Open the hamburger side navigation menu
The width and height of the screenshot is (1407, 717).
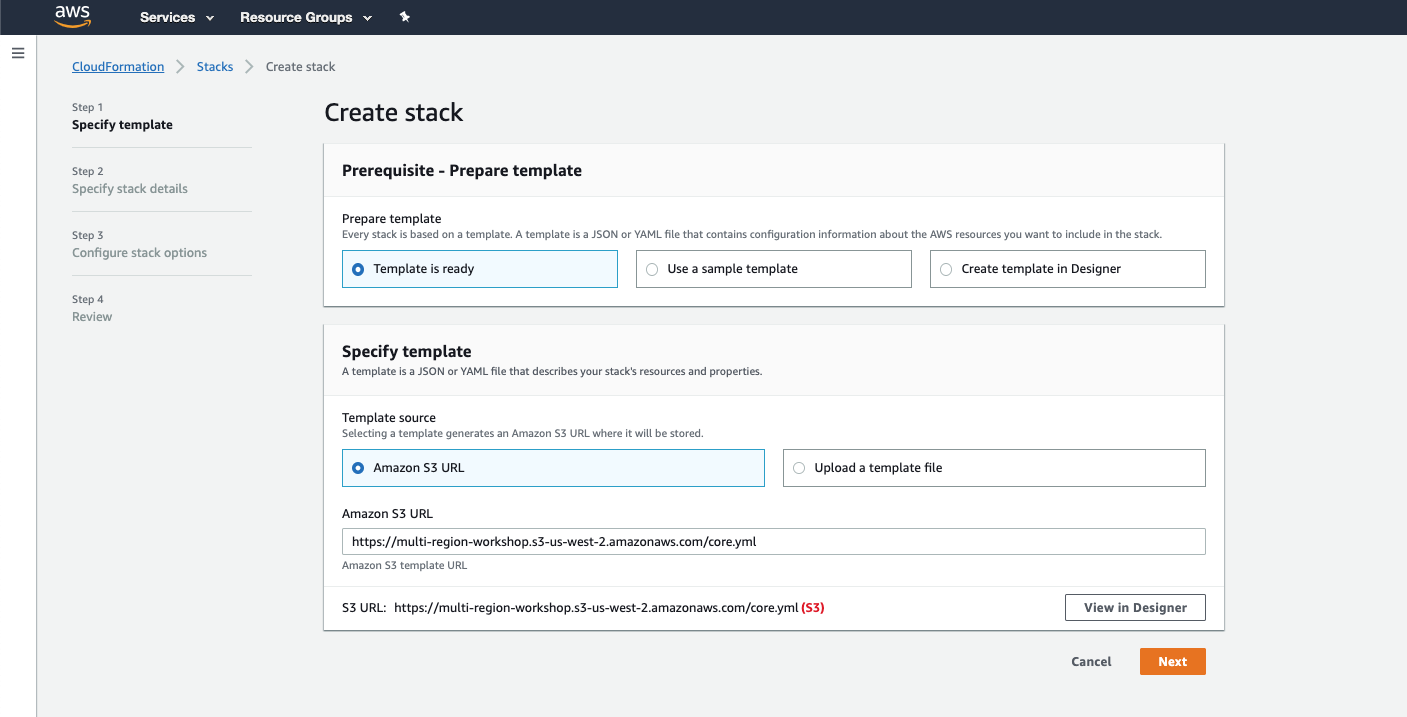coord(18,53)
